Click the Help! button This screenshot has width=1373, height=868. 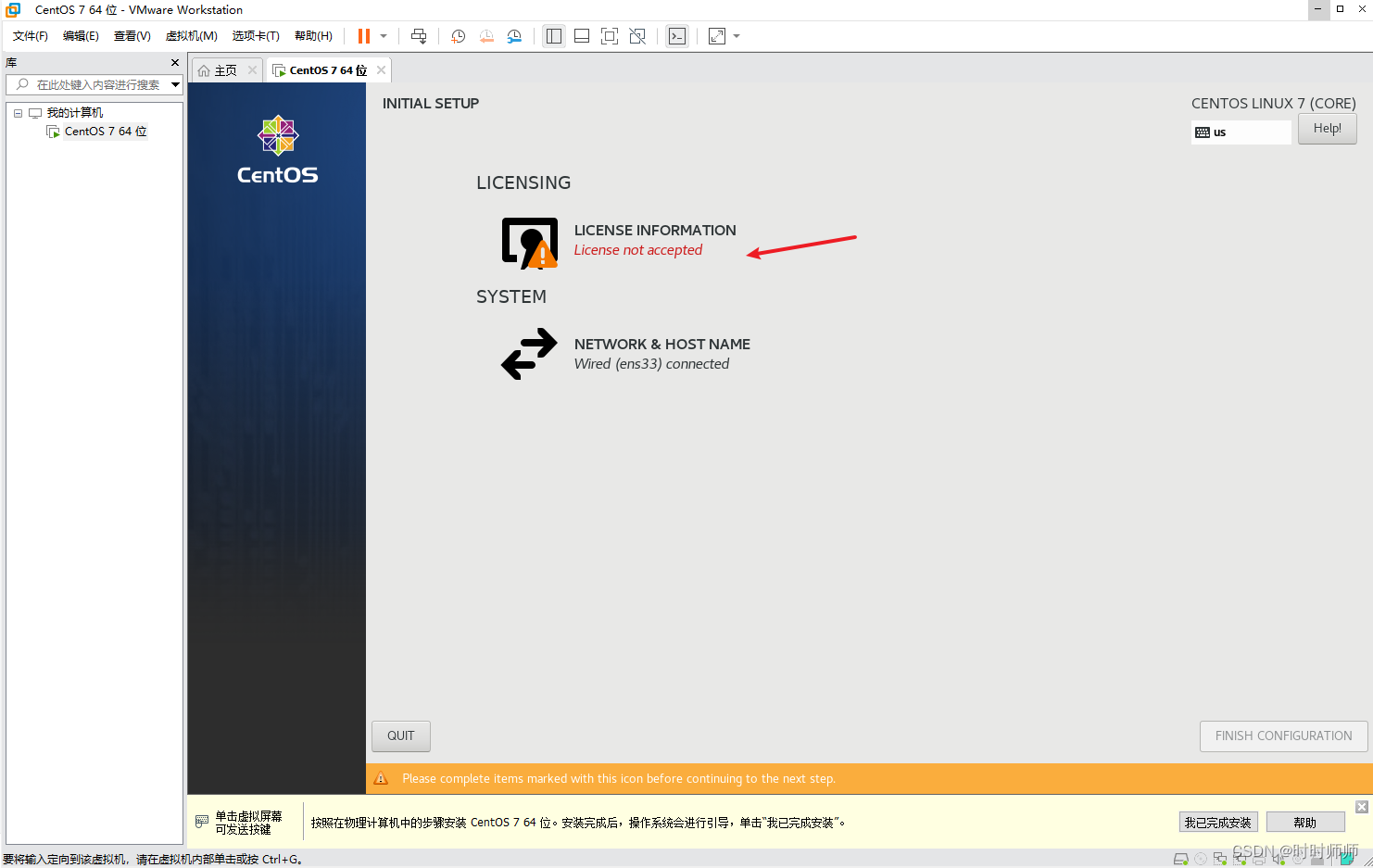[x=1328, y=129]
